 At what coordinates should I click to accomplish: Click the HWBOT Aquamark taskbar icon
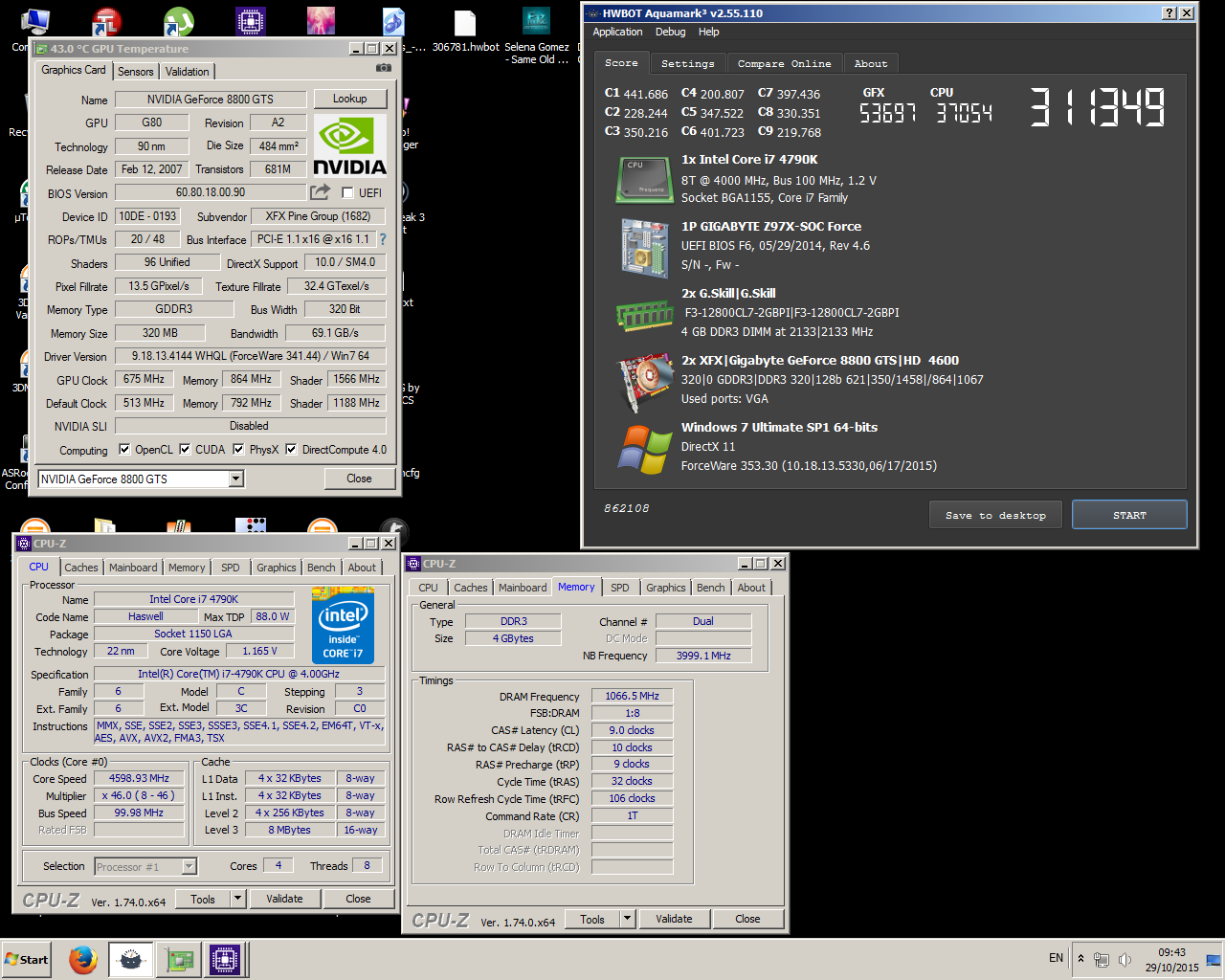(131, 959)
